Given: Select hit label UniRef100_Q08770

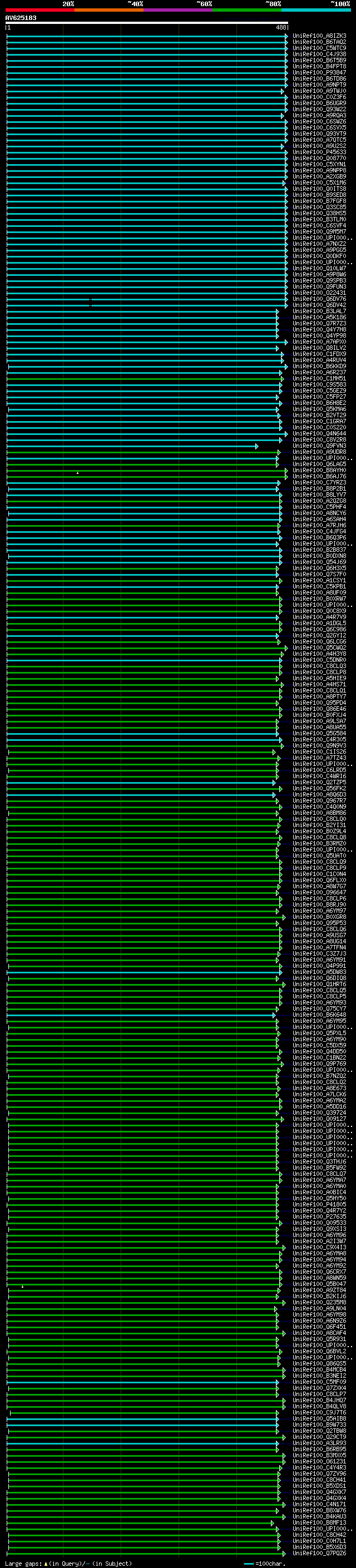Looking at the screenshot, I should coord(319,159).
